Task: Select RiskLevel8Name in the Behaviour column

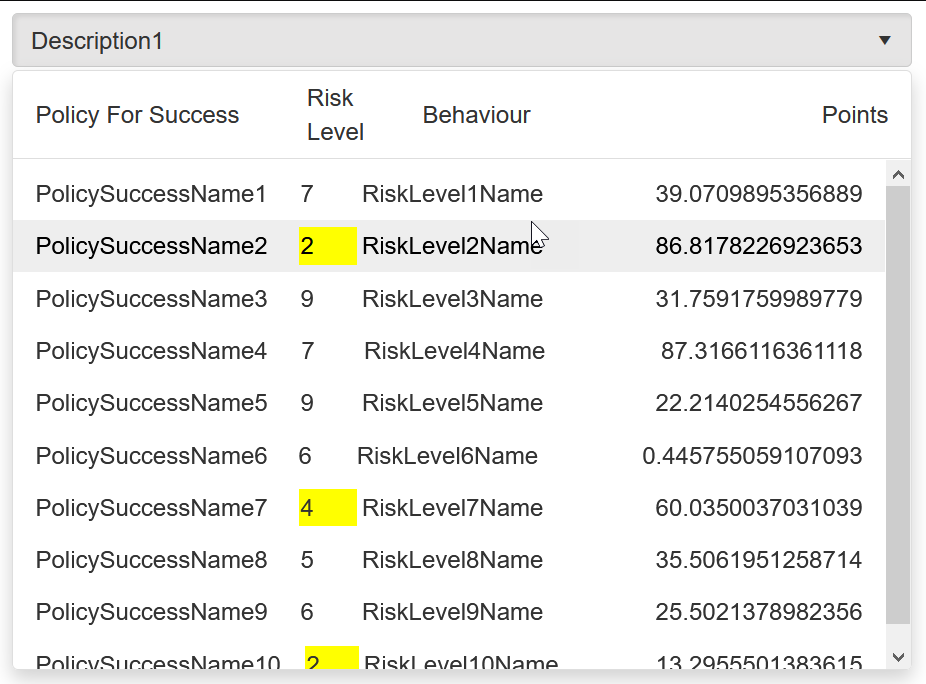Action: coord(452,560)
